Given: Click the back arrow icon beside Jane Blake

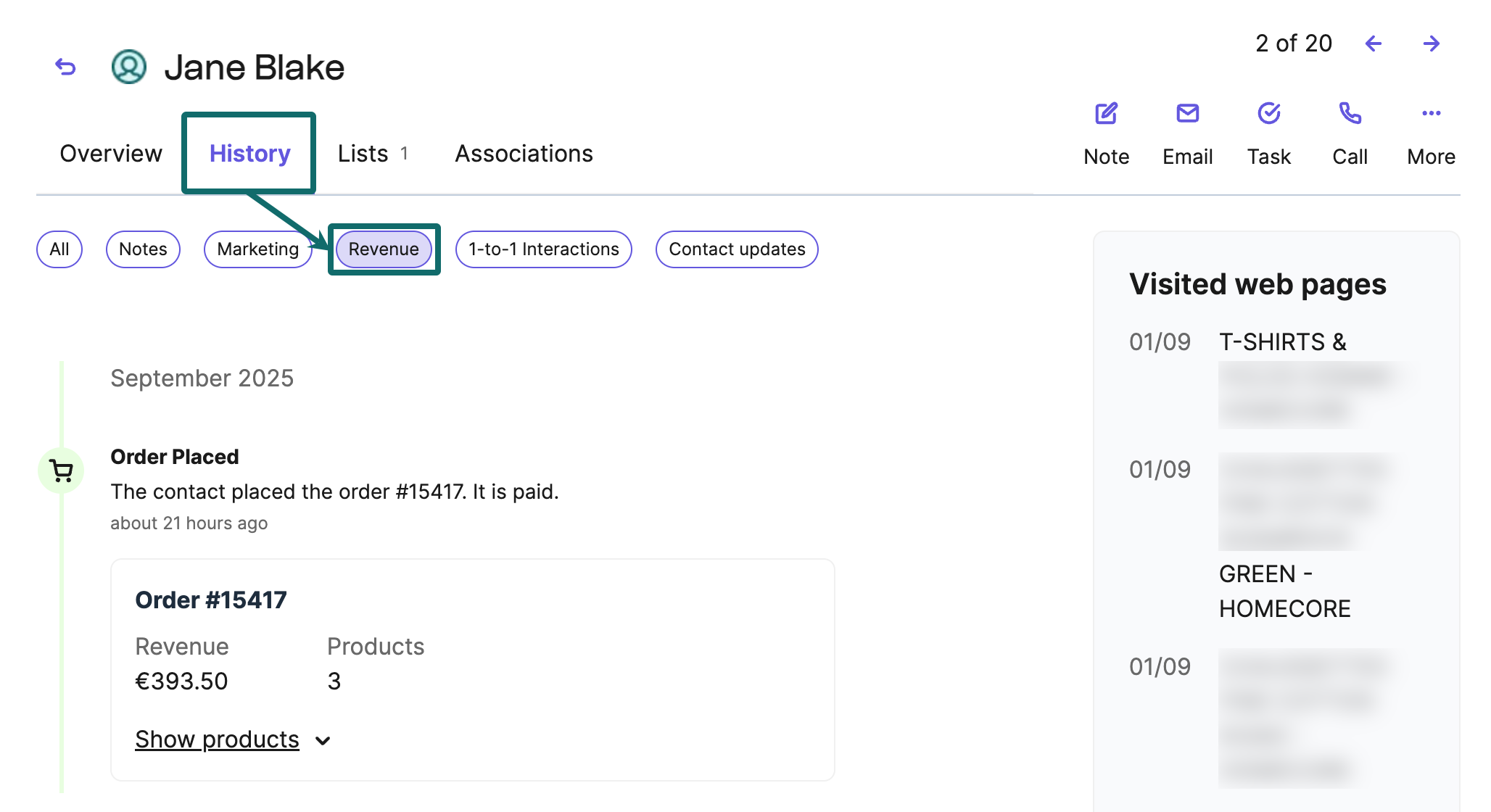Looking at the screenshot, I should coord(66,67).
